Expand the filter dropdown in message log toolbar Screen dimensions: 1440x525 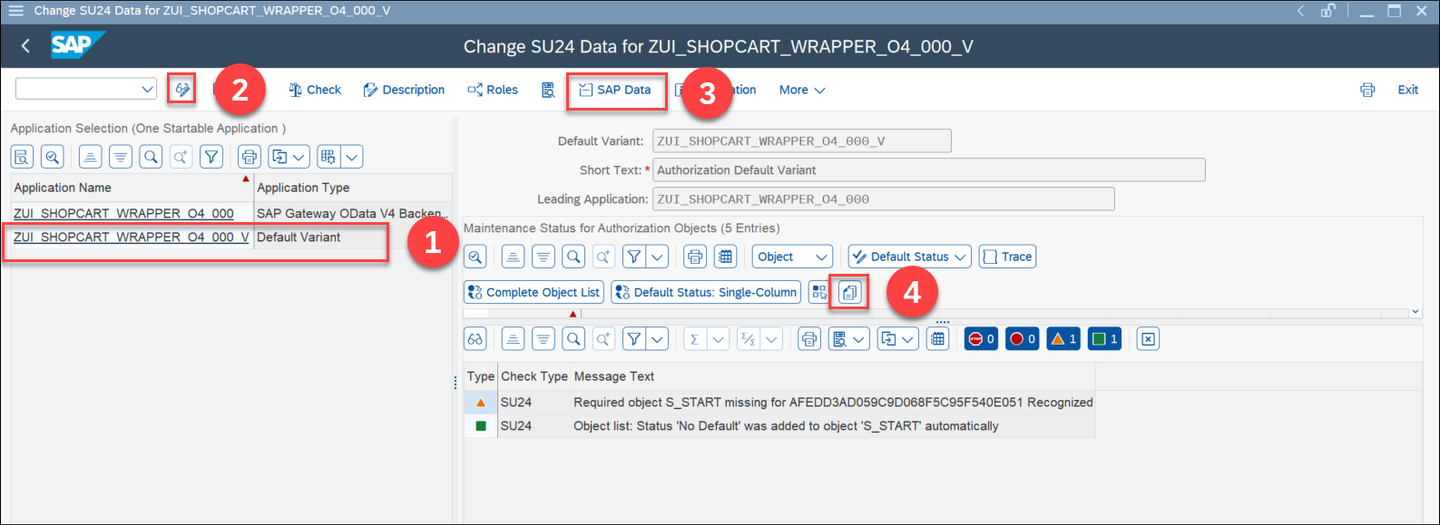tap(657, 339)
